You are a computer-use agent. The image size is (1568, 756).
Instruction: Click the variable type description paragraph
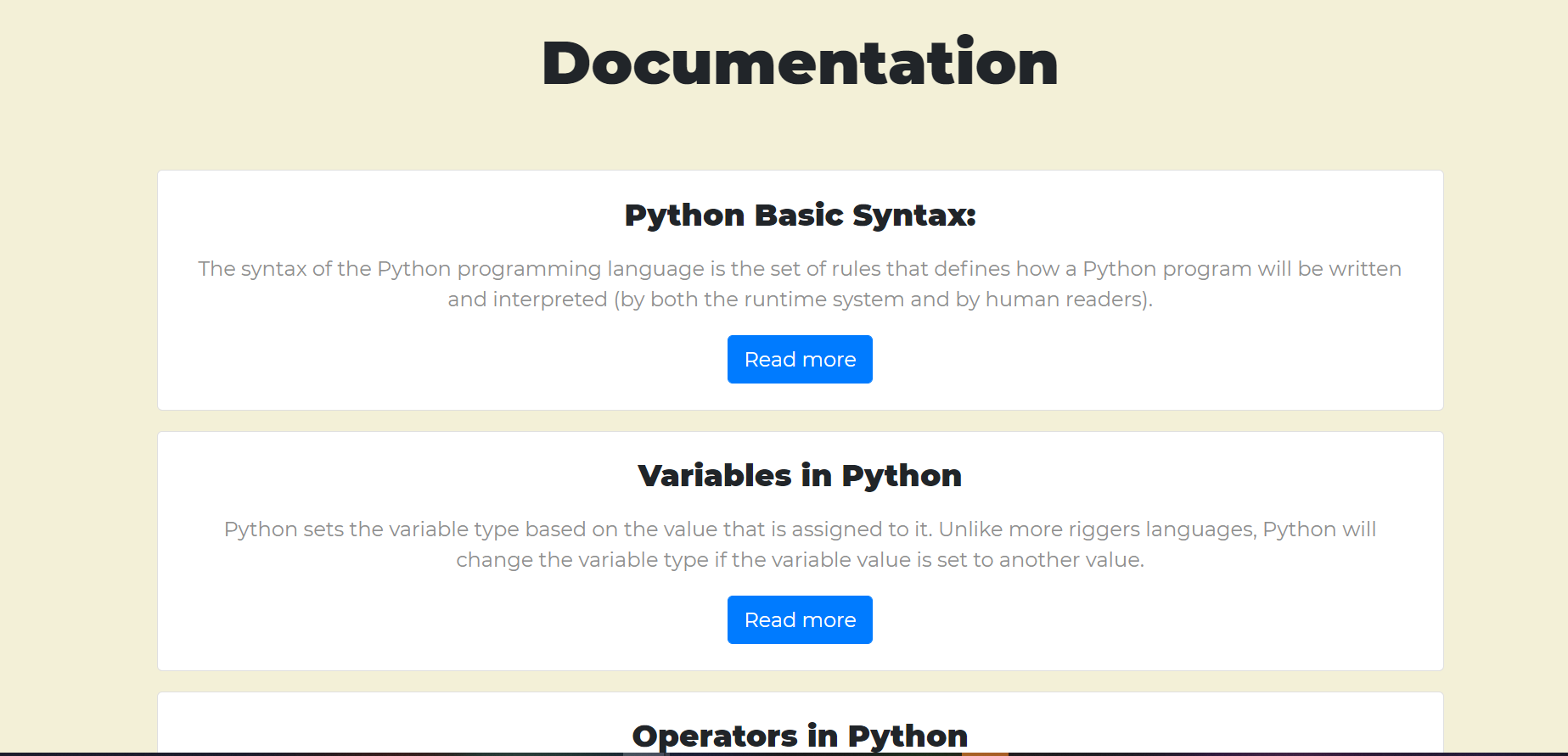click(800, 545)
